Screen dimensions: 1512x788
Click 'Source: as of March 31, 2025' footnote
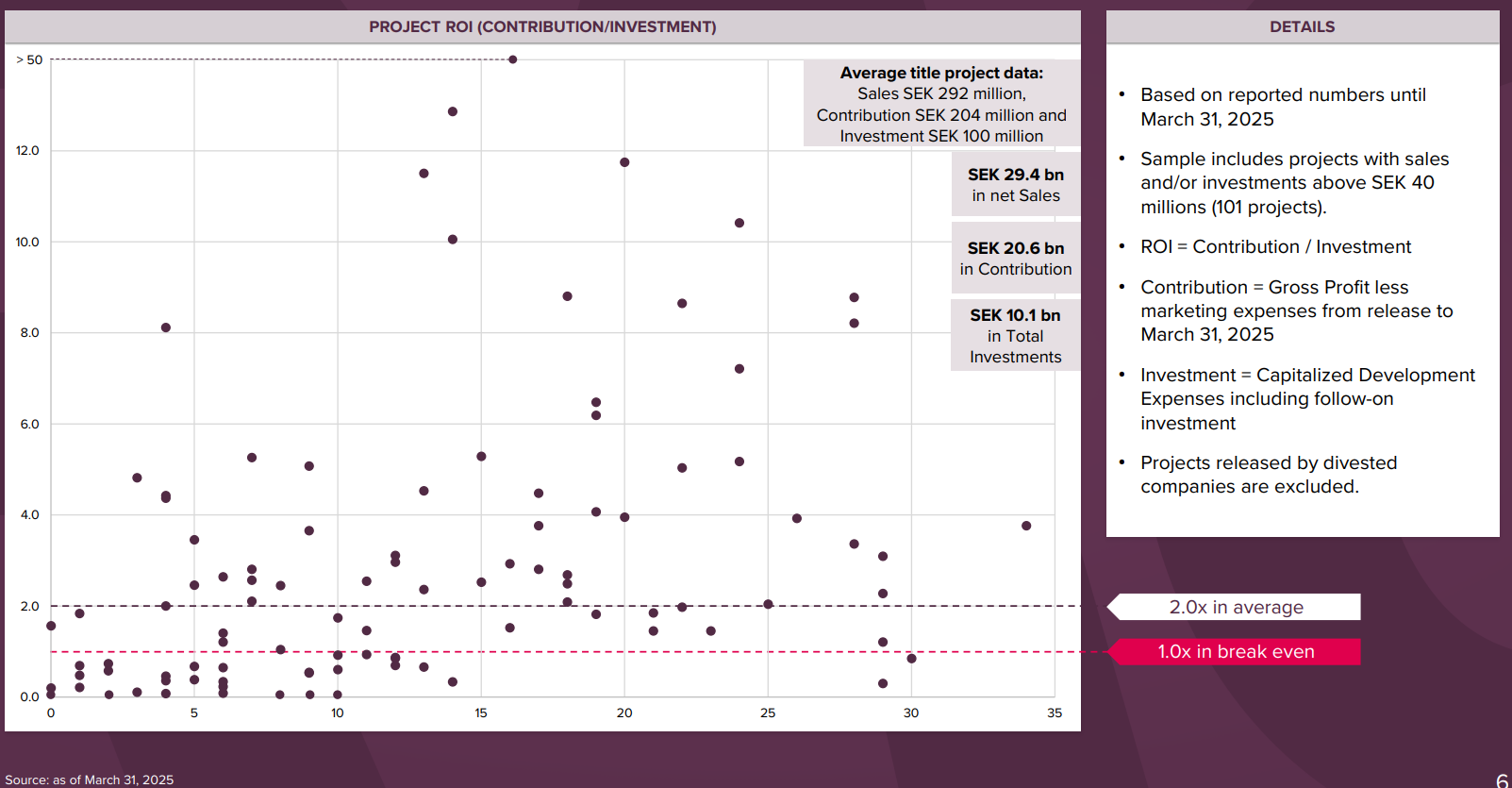pyautogui.click(x=90, y=780)
